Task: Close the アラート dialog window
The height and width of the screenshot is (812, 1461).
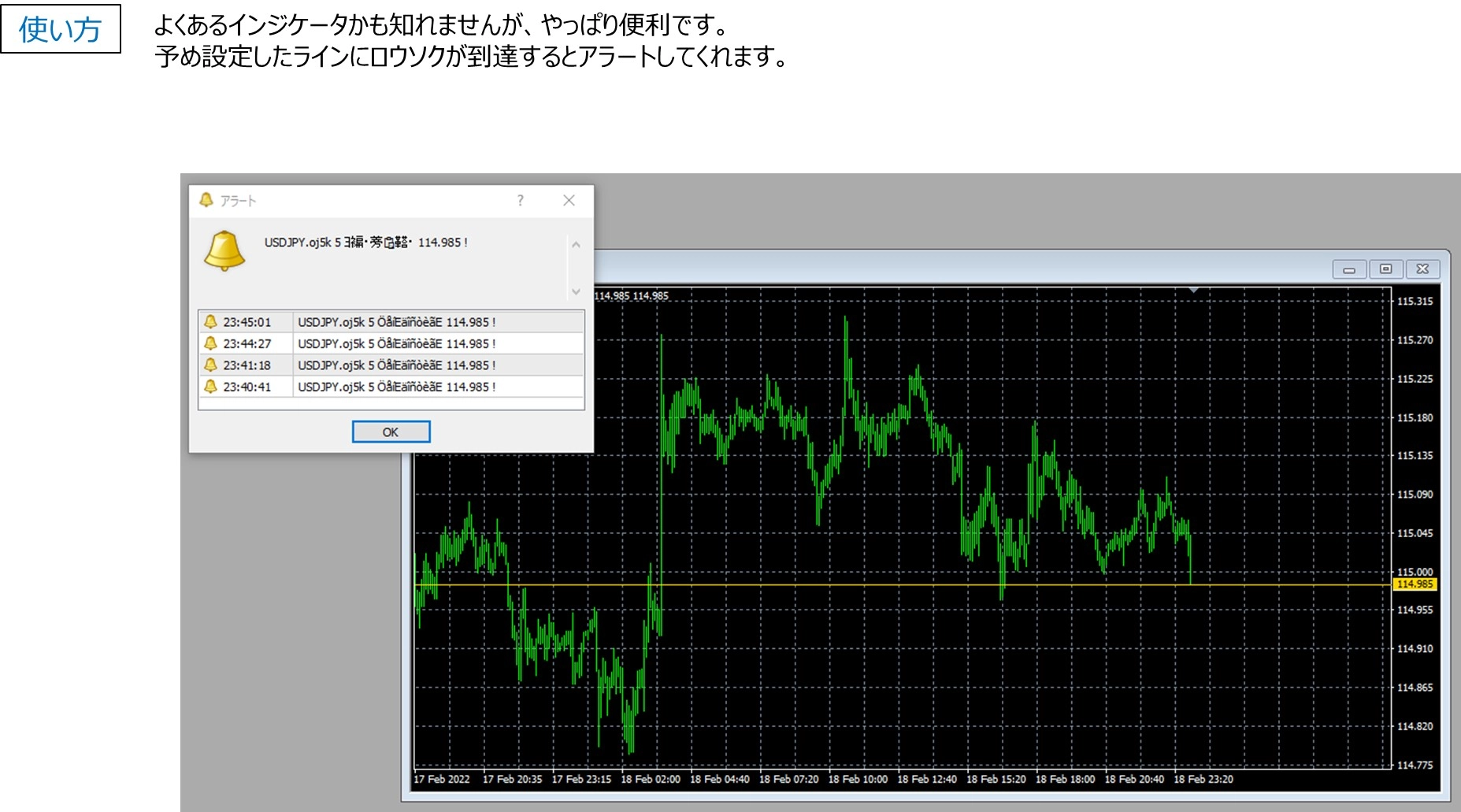Action: (569, 201)
